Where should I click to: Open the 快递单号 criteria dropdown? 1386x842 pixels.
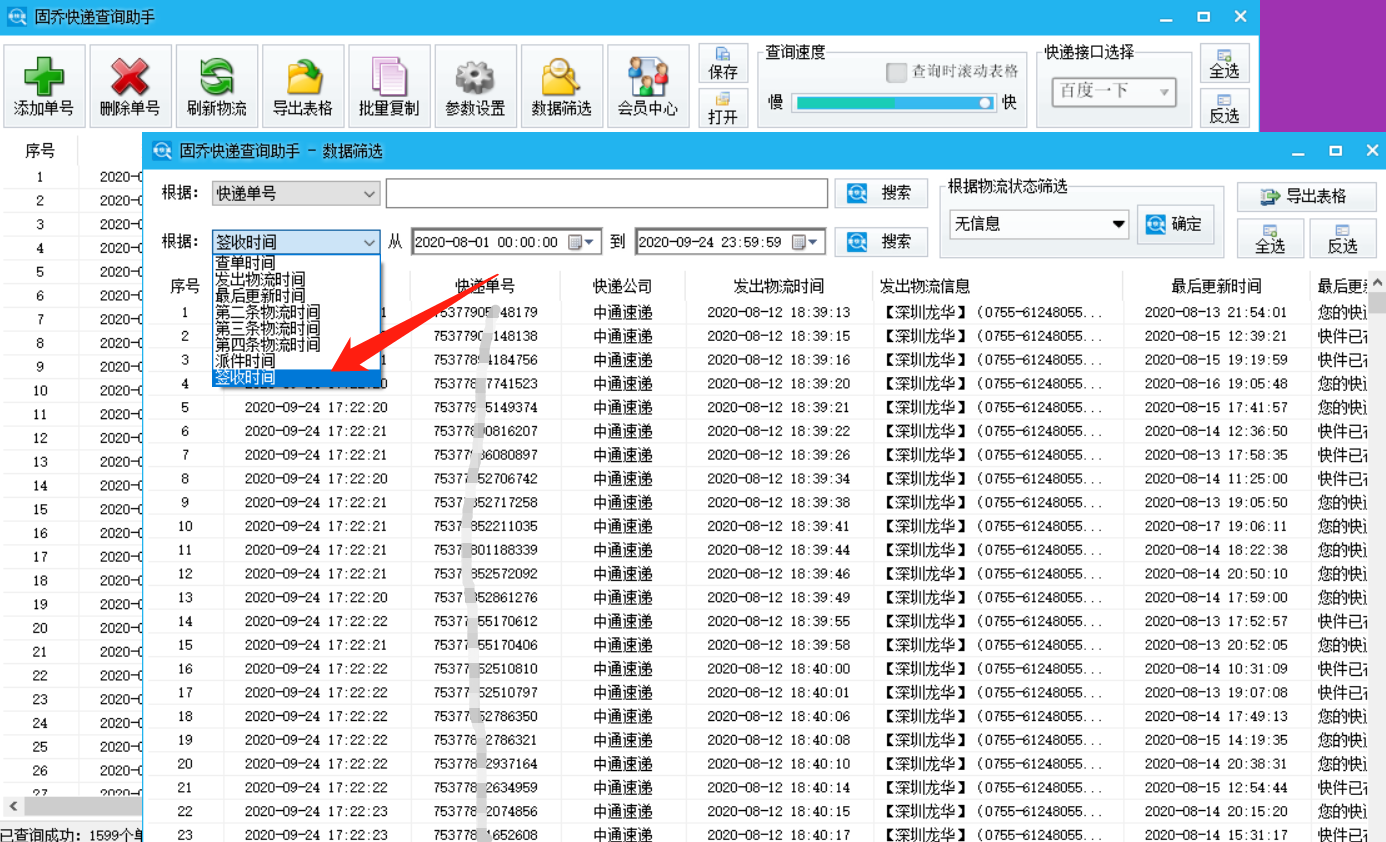point(296,193)
